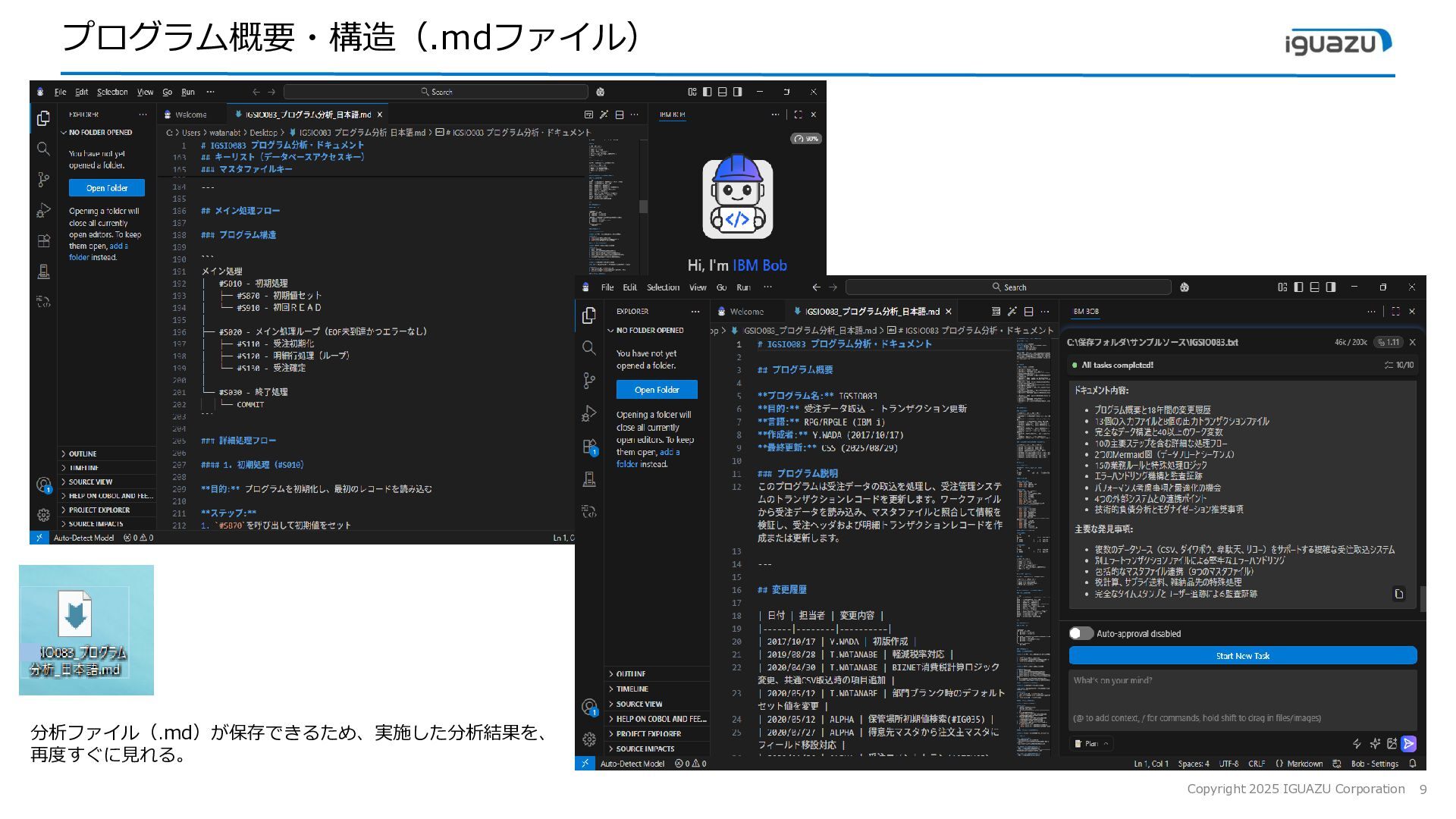
Task: Toggle bottom panel in the front window title bar
Action: 1314,287
